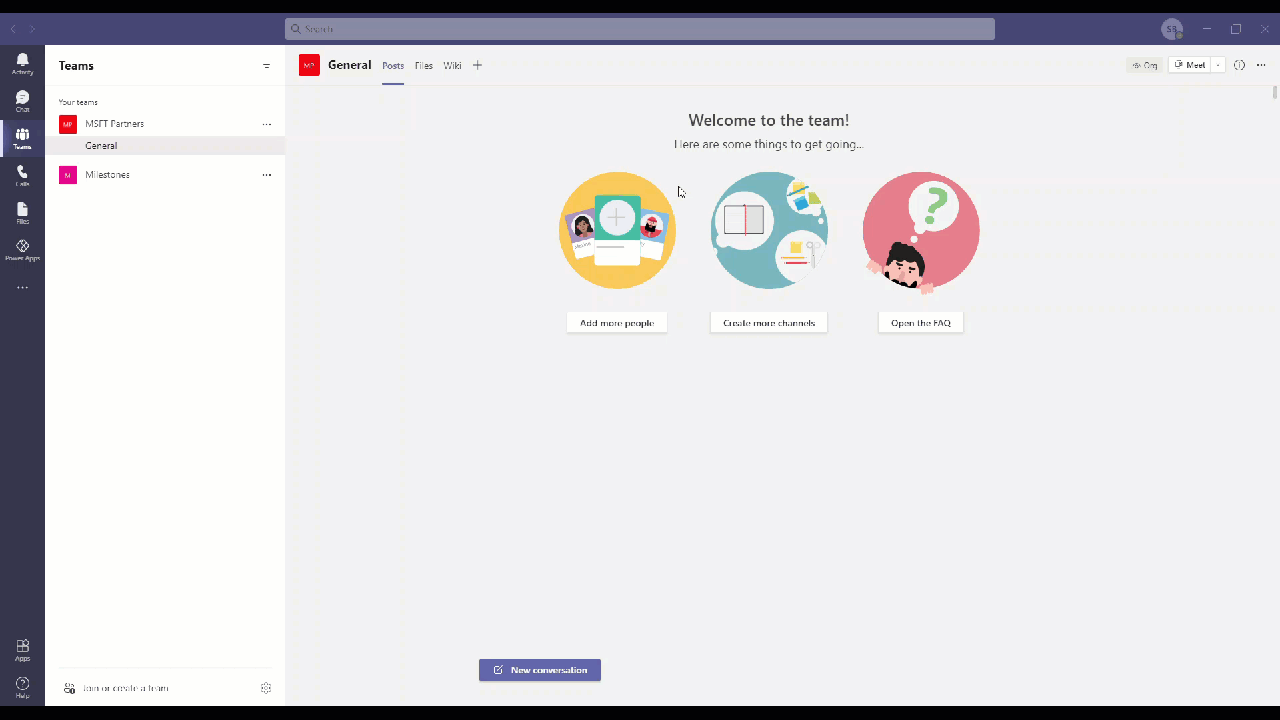
Task: Click the MSFT Partners red team avatar
Action: [68, 124]
